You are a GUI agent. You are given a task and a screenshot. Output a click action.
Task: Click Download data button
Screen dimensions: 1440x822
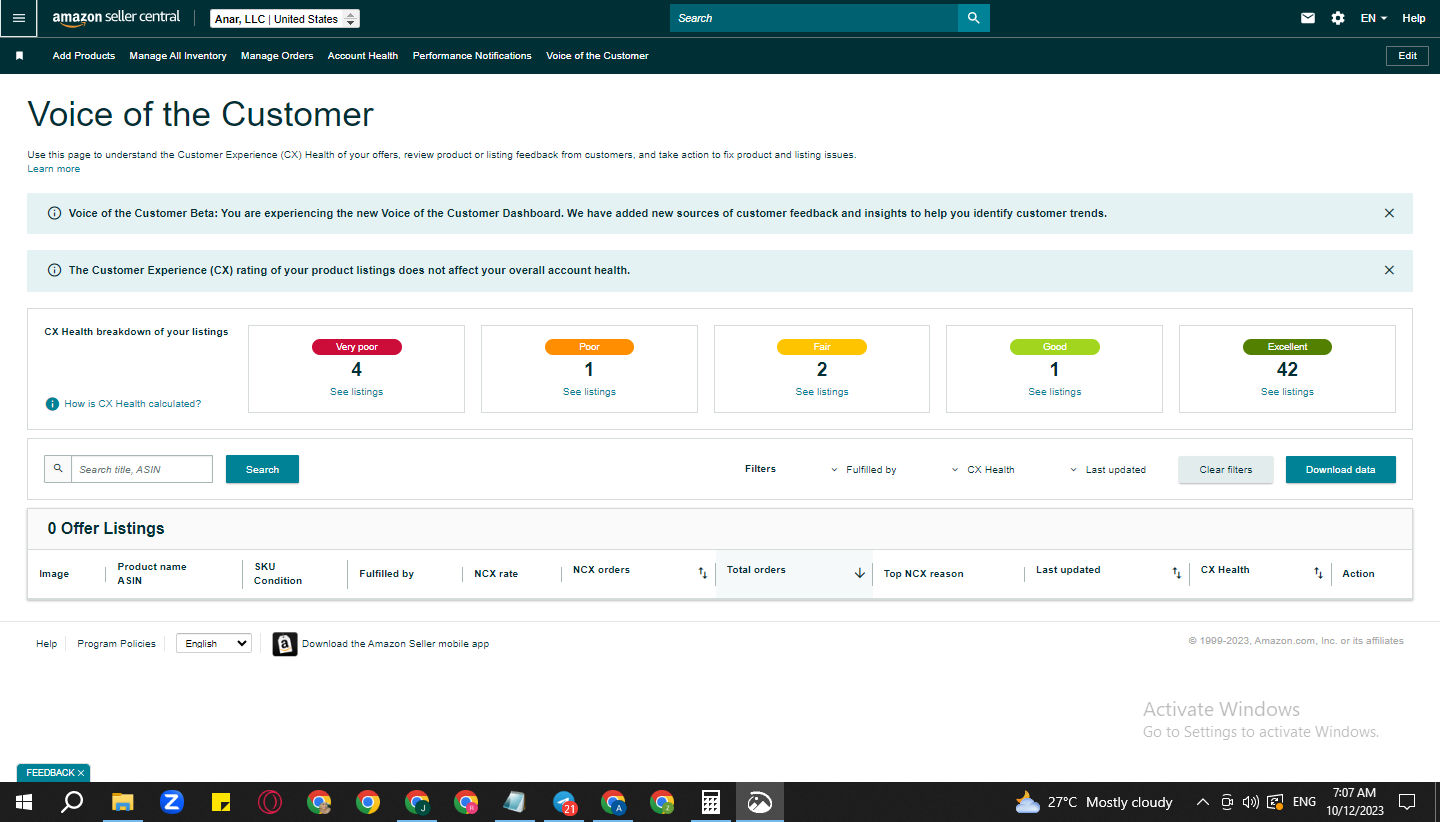1341,469
